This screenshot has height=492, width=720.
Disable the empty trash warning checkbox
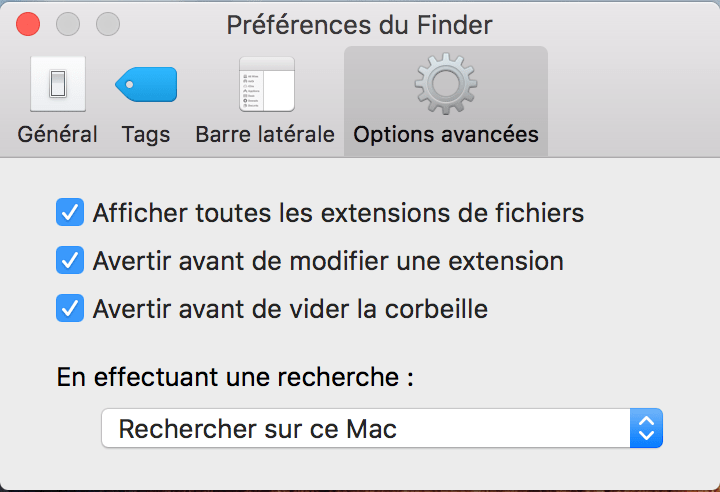70,309
